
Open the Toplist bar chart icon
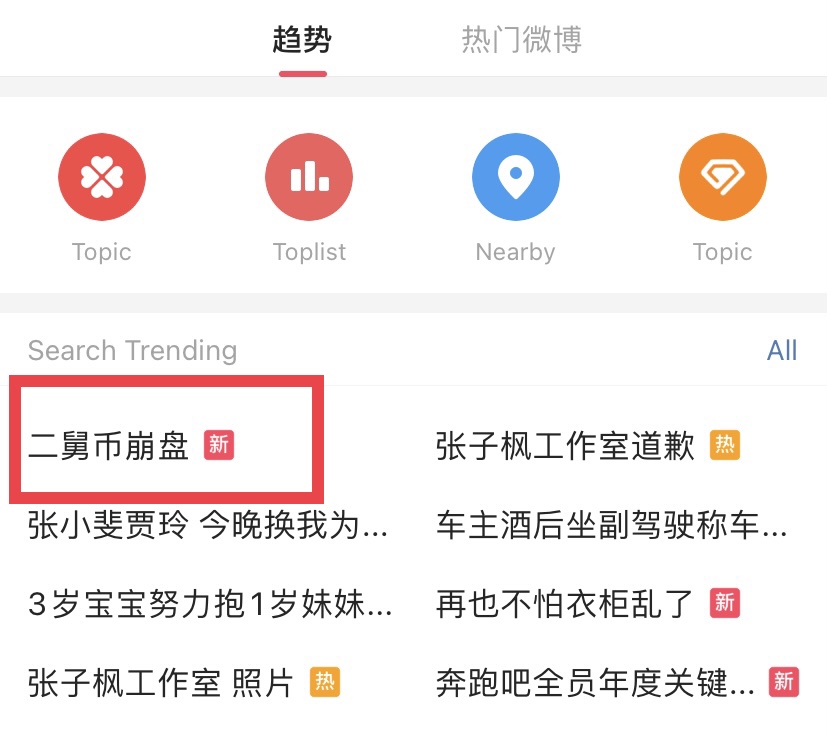[x=309, y=177]
